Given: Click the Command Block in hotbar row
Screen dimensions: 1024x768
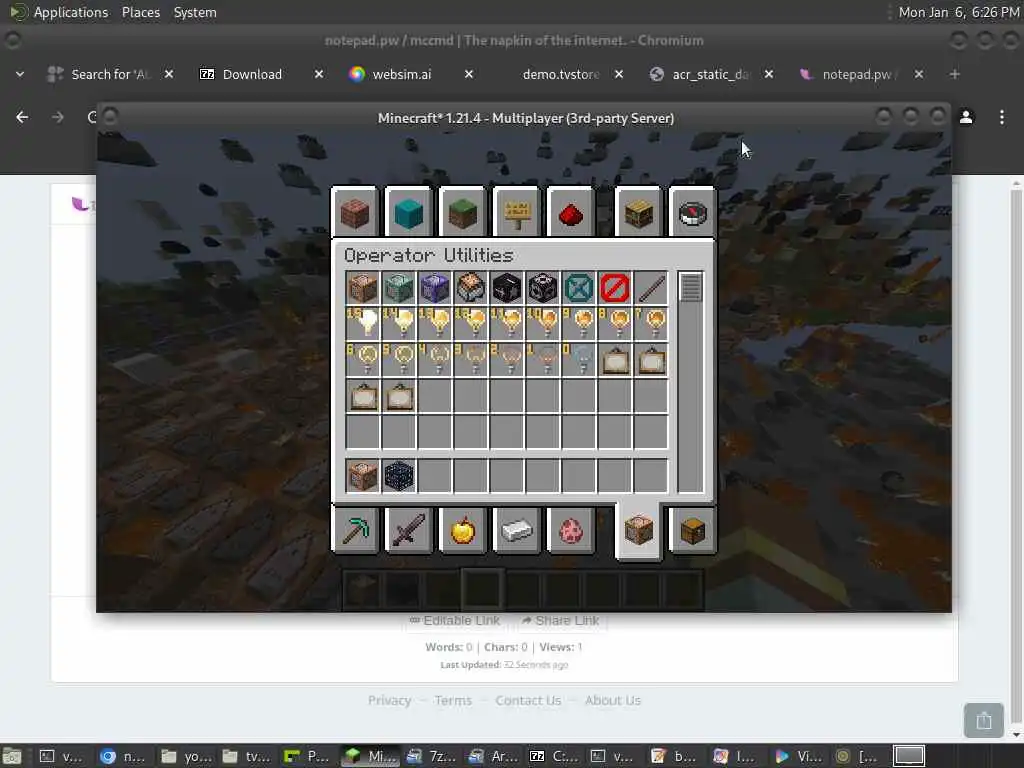Looking at the screenshot, I should pos(362,475).
